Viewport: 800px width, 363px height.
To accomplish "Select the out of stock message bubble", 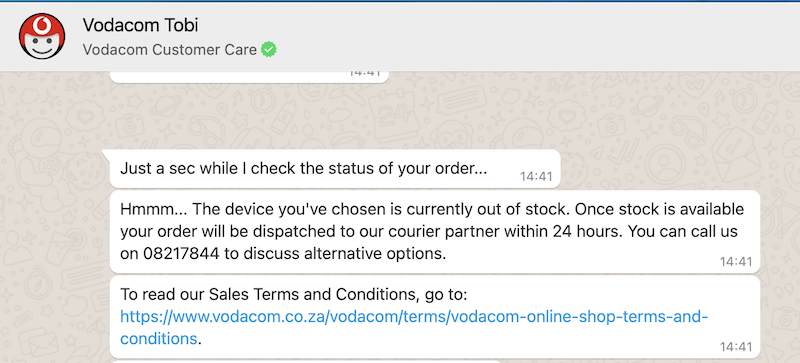I will pyautogui.click(x=435, y=232).
